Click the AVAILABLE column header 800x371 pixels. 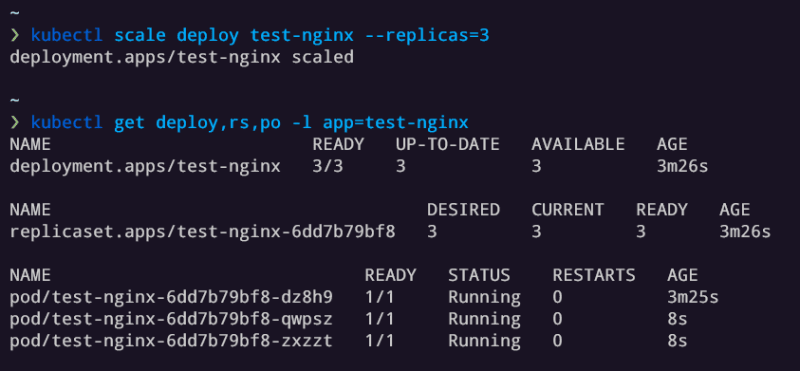[x=578, y=144]
